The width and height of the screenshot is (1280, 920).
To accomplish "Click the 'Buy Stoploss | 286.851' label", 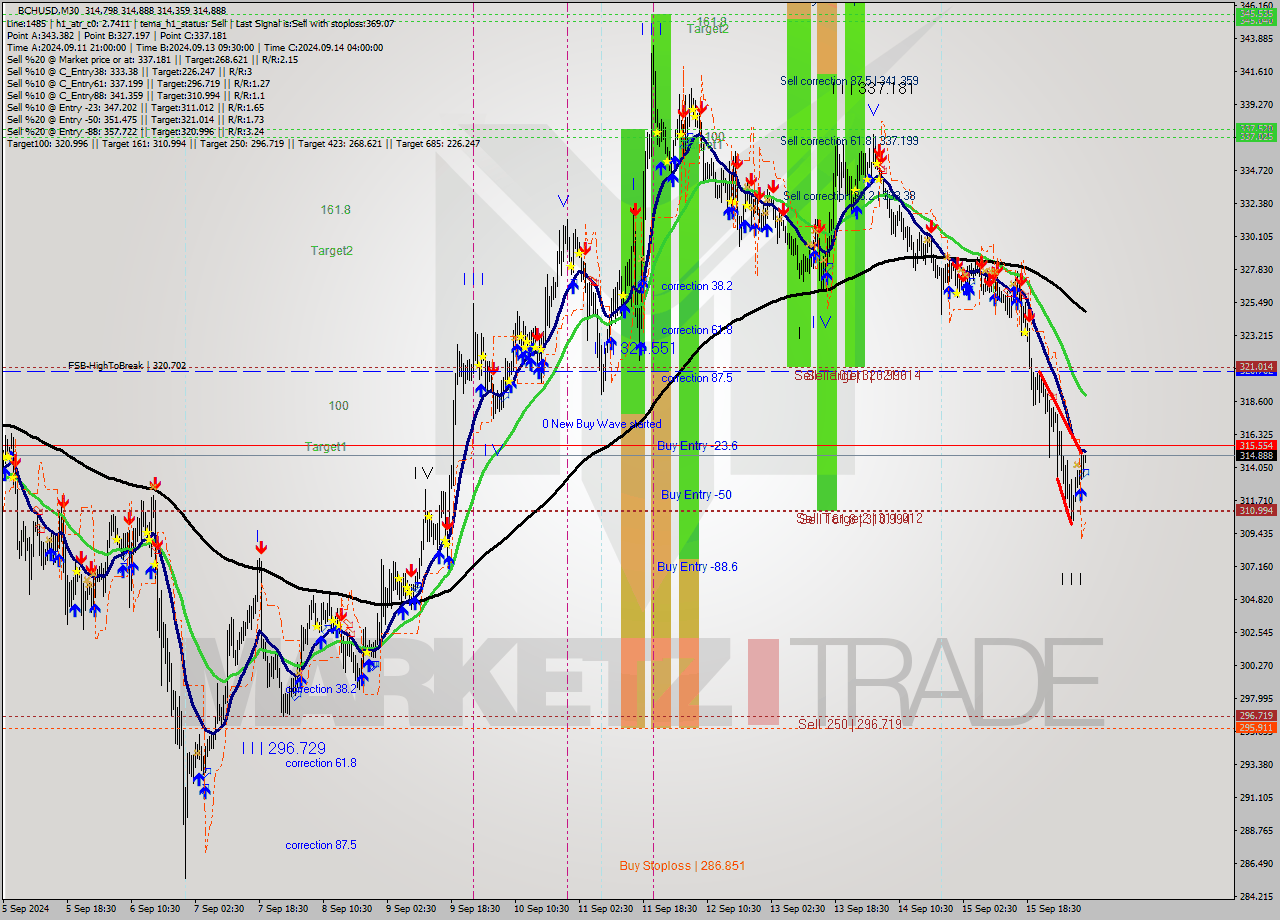I will (682, 866).
